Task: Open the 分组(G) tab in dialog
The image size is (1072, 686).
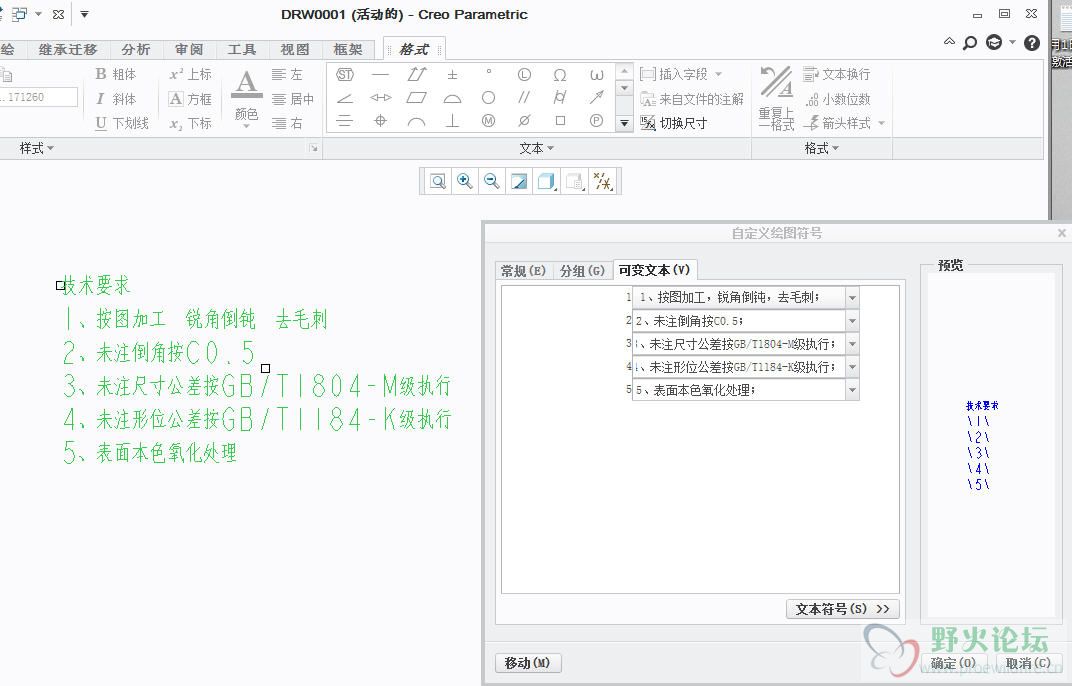Action: click(x=582, y=271)
